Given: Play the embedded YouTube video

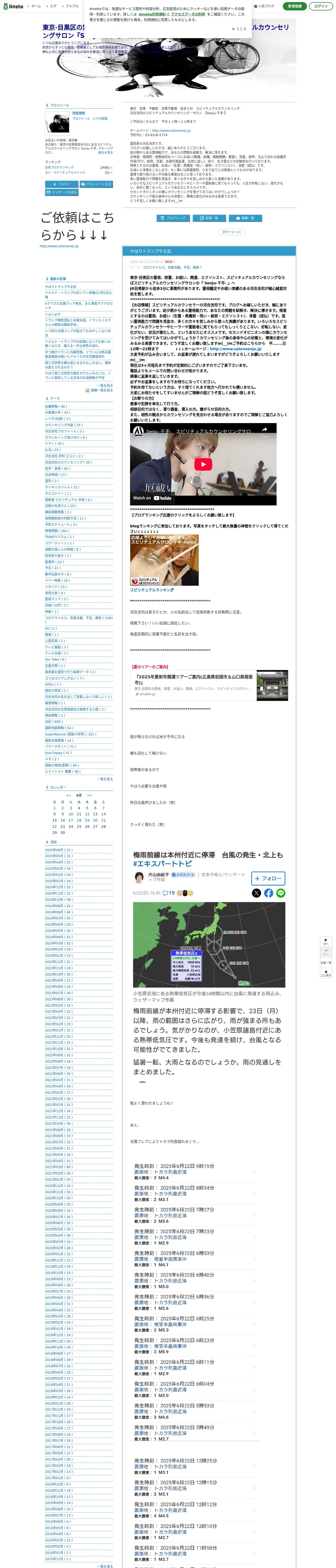Looking at the screenshot, I should click(x=203, y=464).
